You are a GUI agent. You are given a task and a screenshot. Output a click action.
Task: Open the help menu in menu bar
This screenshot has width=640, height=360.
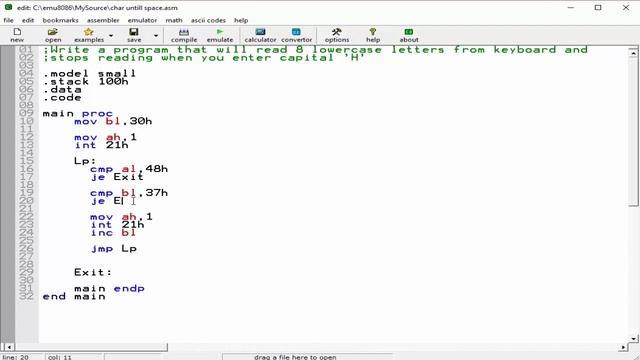tap(241, 20)
